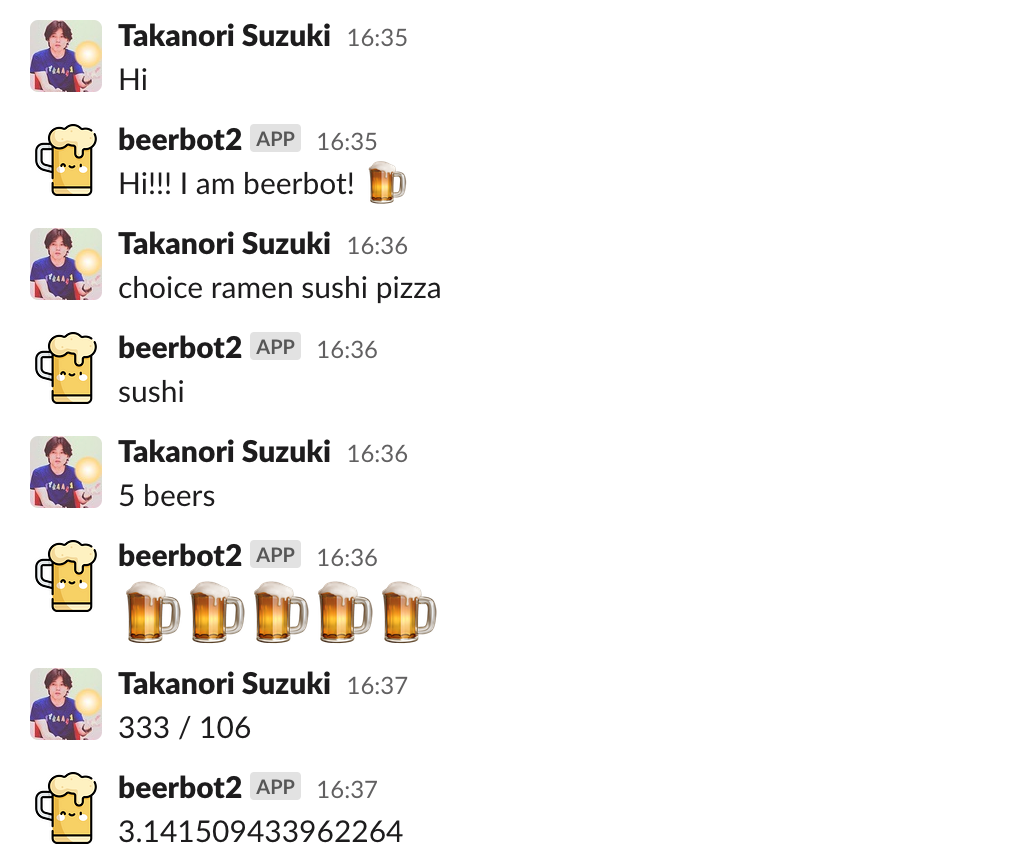Viewport: 1018px width, 860px height.
Task: Click the APP badge above the beer emoji row
Action: [x=276, y=555]
